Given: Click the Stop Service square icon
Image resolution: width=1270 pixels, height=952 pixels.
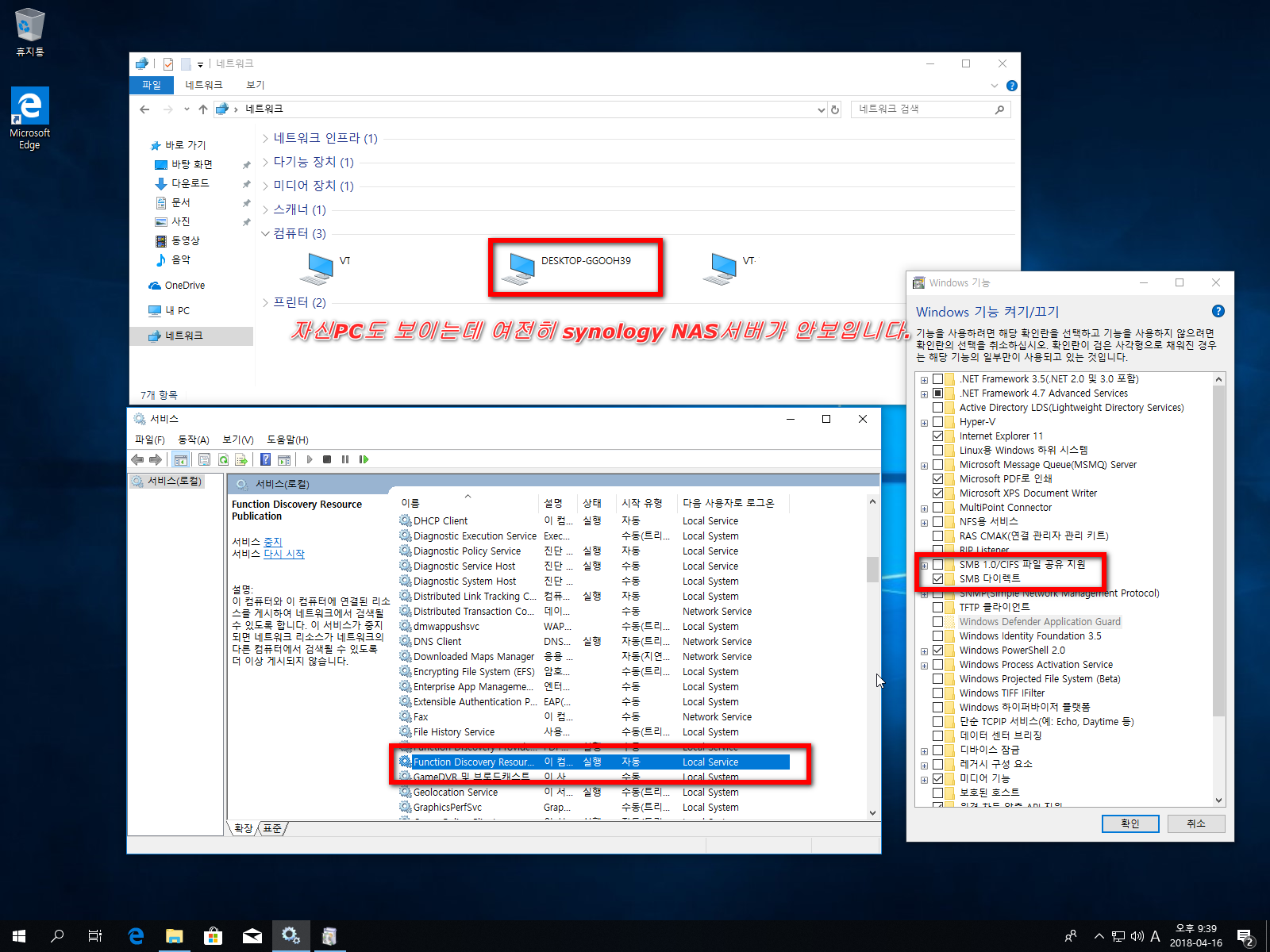Looking at the screenshot, I should [327, 459].
